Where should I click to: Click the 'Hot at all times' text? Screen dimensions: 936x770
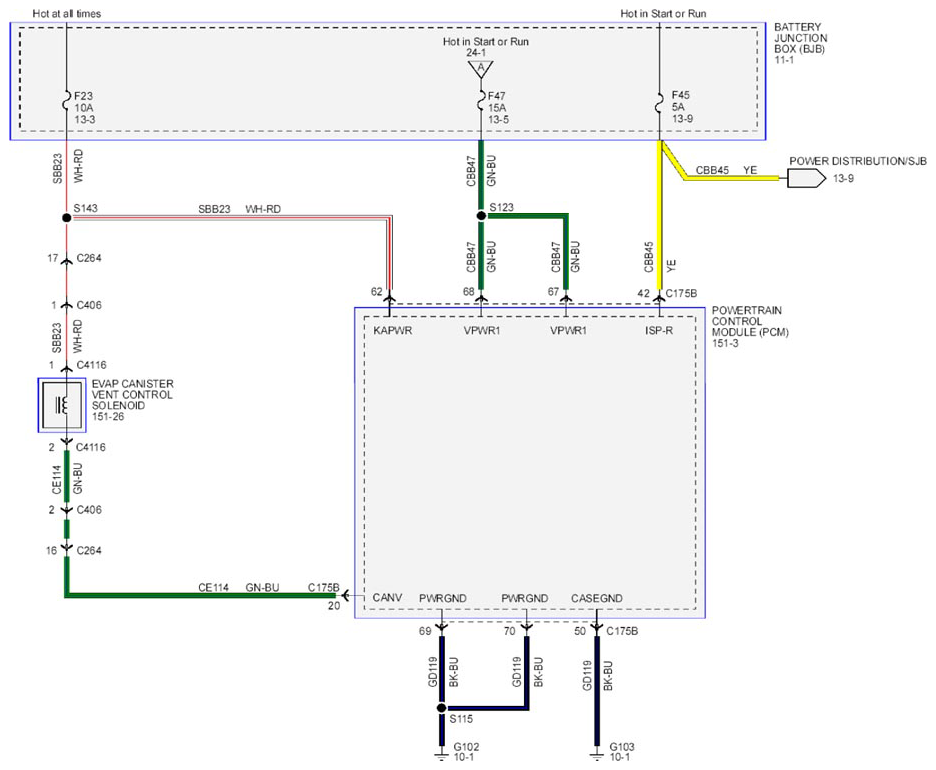click(x=66, y=13)
